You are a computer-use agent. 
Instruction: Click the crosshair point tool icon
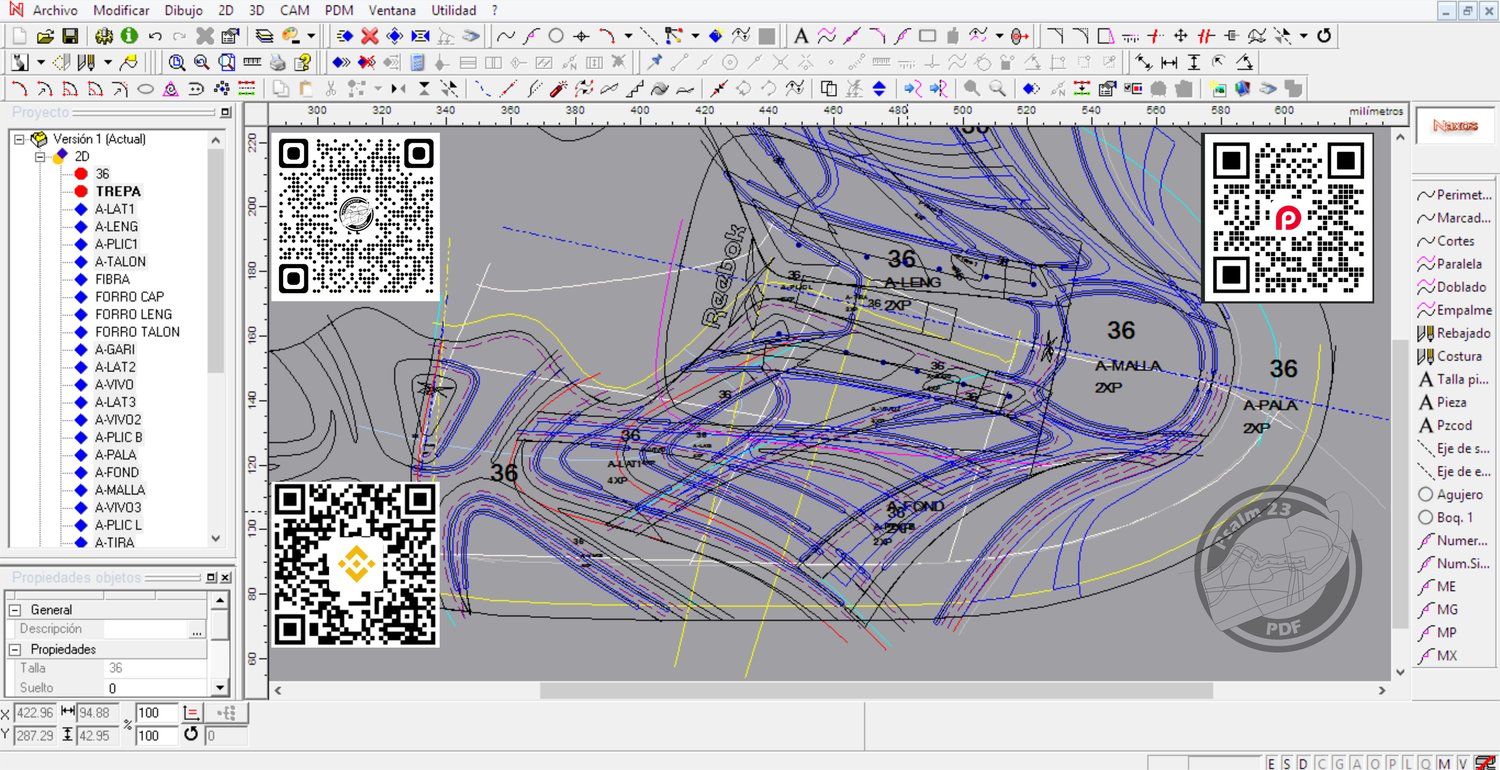581,36
